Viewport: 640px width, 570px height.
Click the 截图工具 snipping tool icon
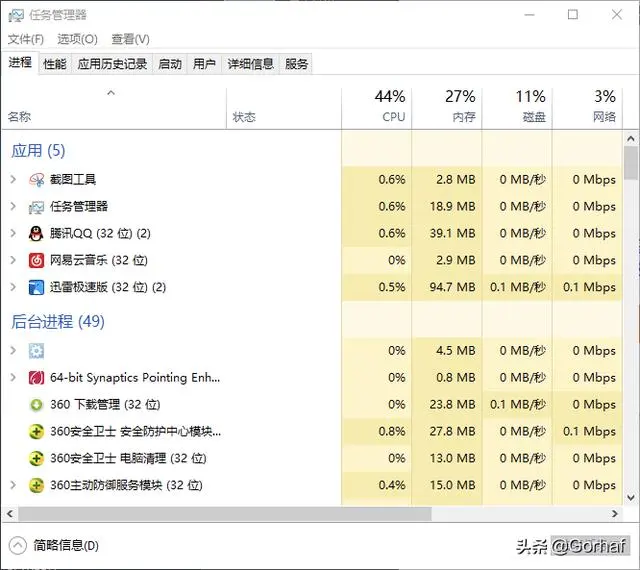(x=36, y=180)
